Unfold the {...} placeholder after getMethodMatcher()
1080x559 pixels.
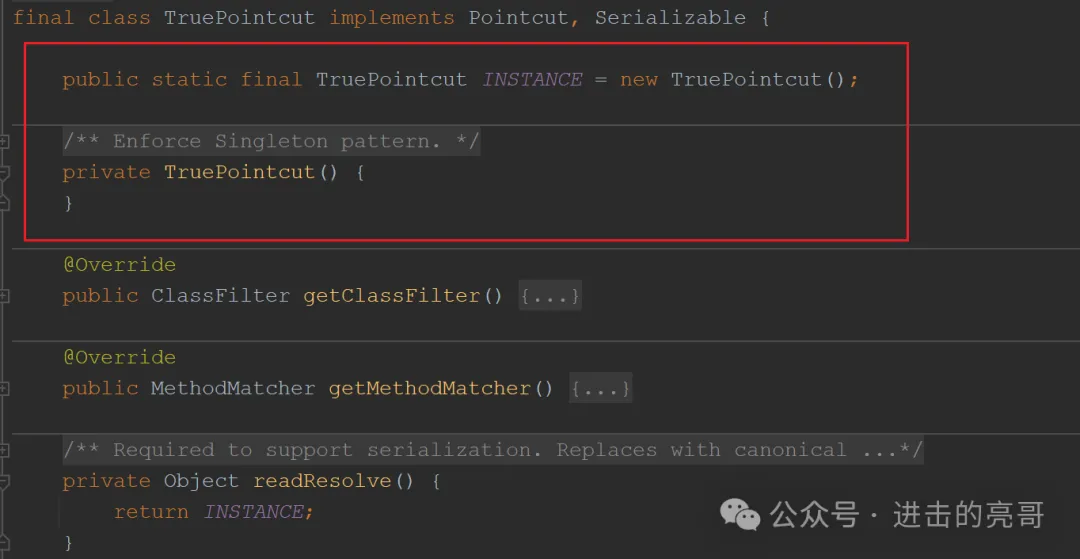click(x=600, y=388)
